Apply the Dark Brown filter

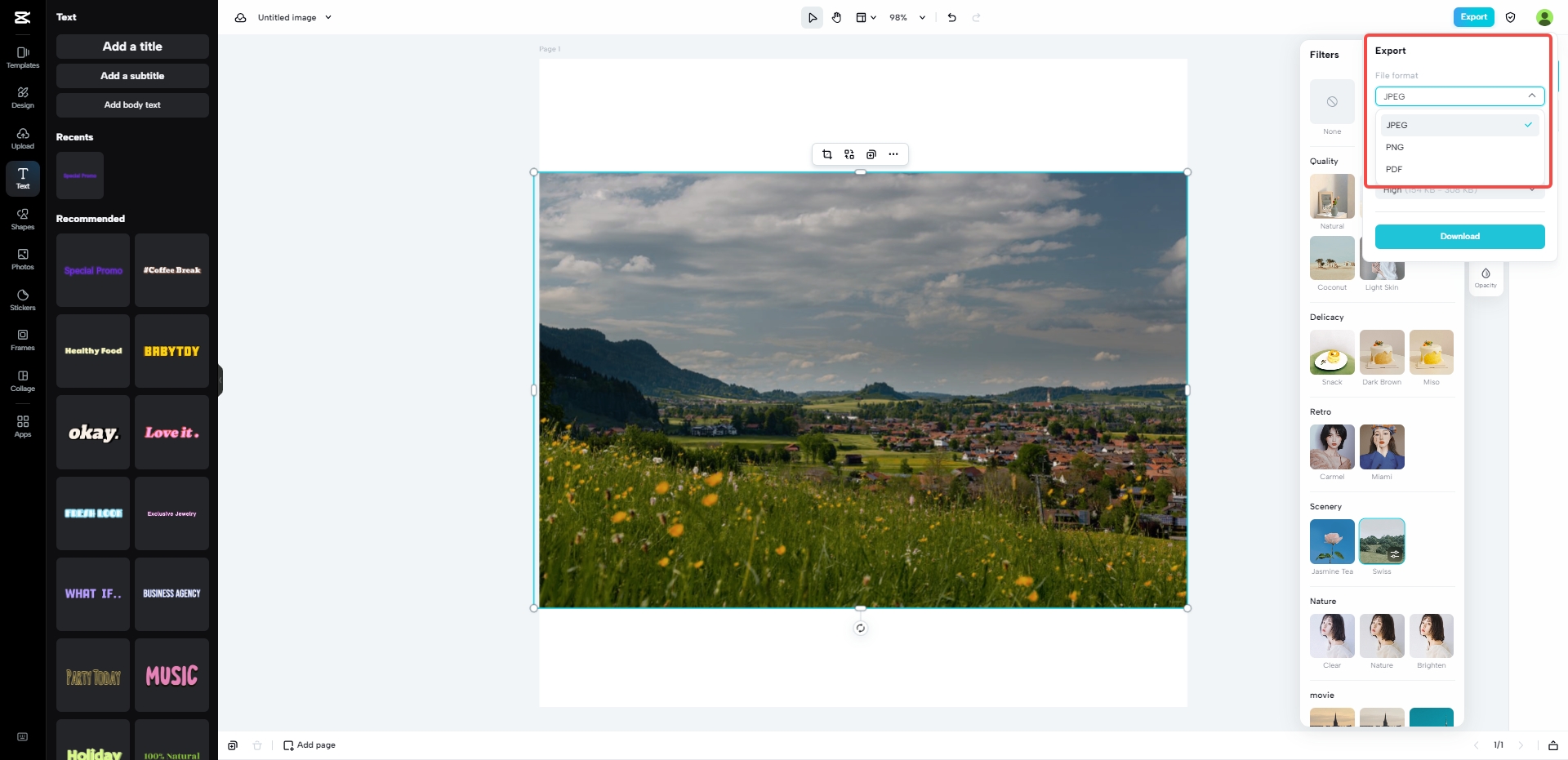[x=1382, y=352]
